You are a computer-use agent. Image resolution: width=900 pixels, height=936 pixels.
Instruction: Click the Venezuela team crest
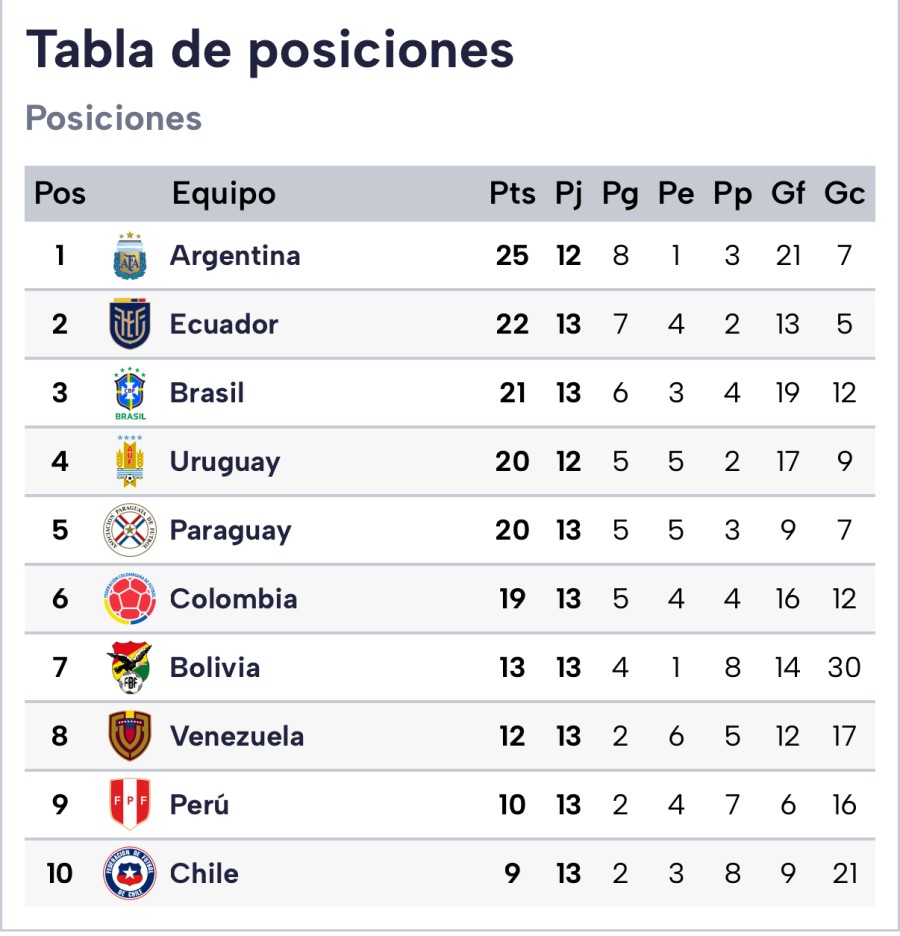[130, 736]
